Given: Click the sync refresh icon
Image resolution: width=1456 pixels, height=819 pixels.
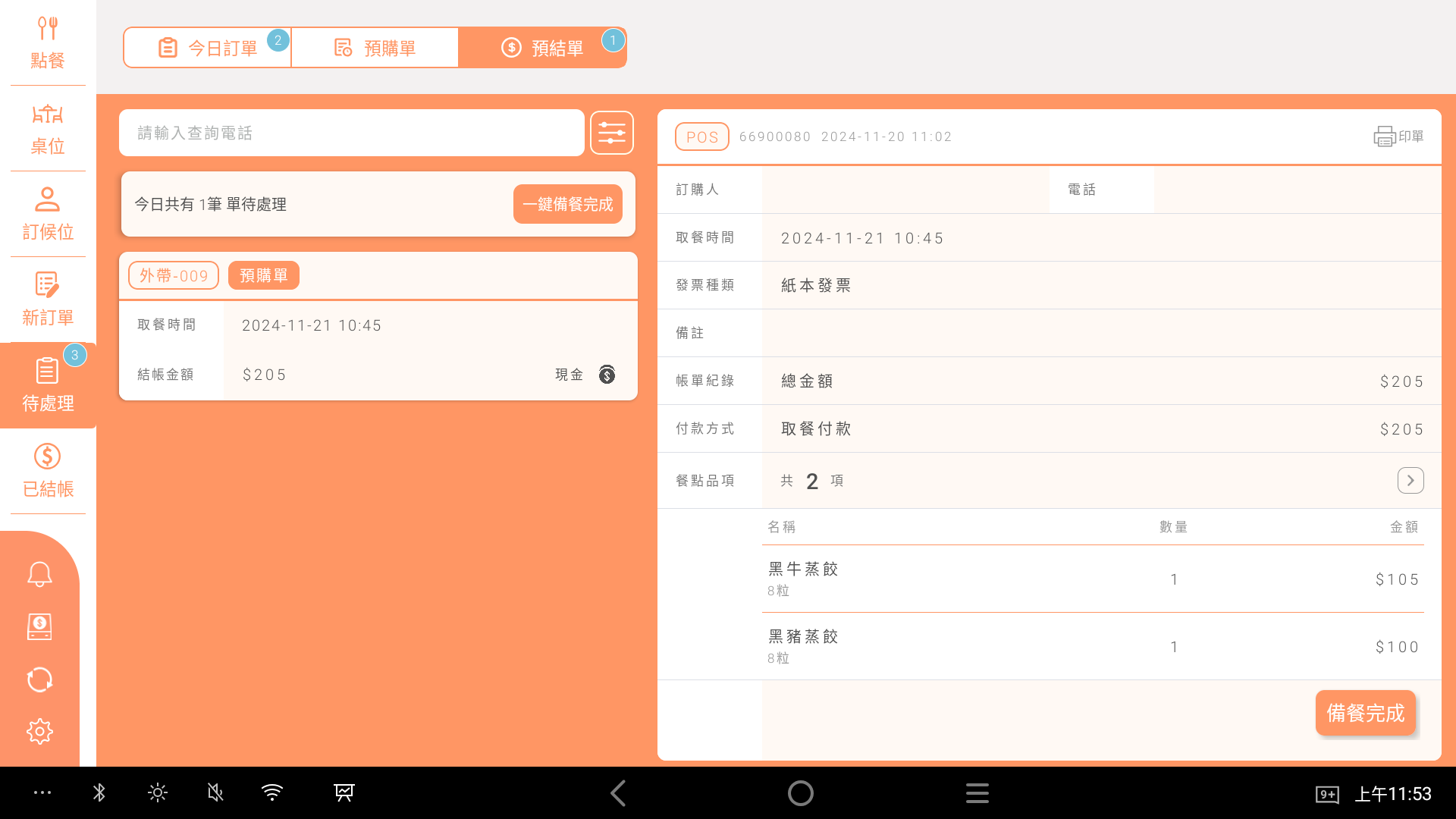Looking at the screenshot, I should [39, 679].
